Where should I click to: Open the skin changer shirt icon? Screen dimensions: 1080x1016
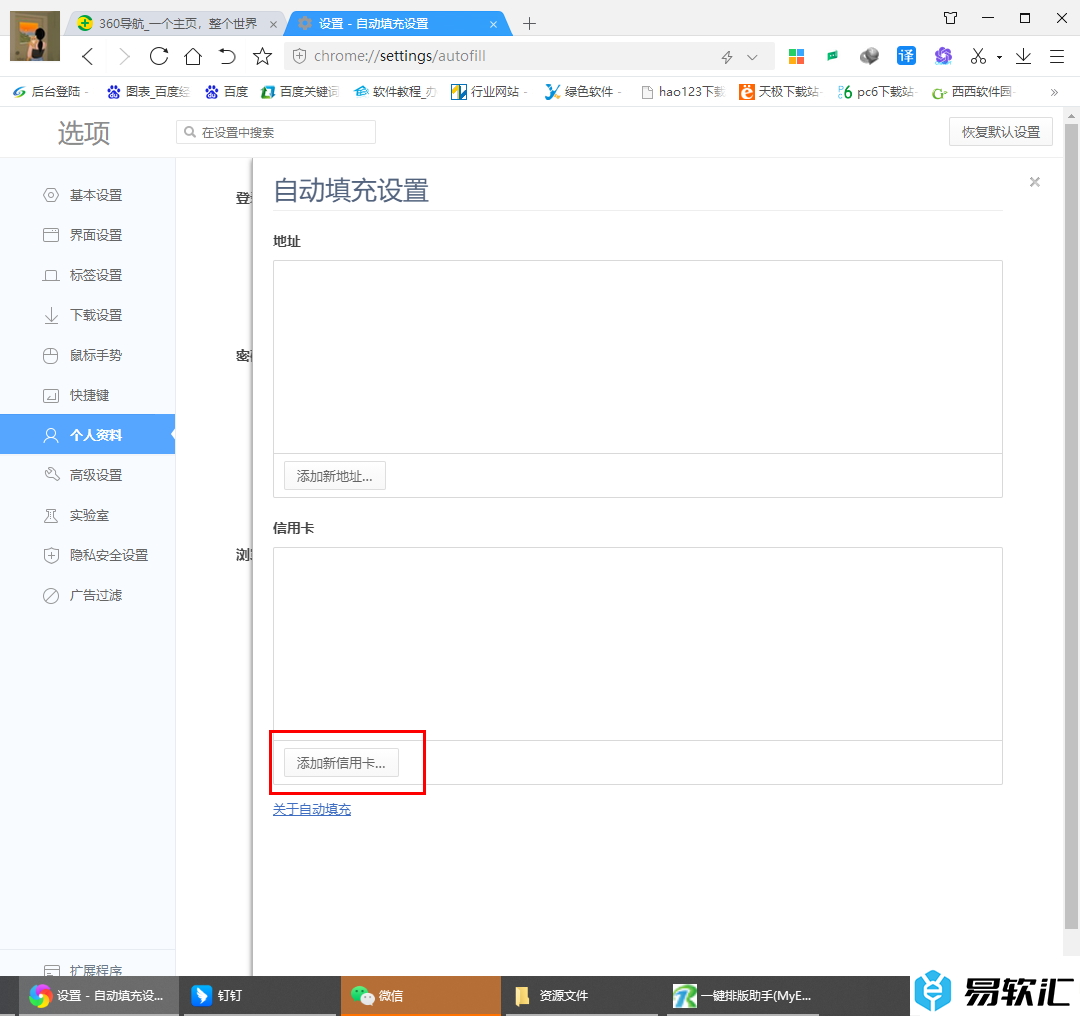click(x=951, y=19)
